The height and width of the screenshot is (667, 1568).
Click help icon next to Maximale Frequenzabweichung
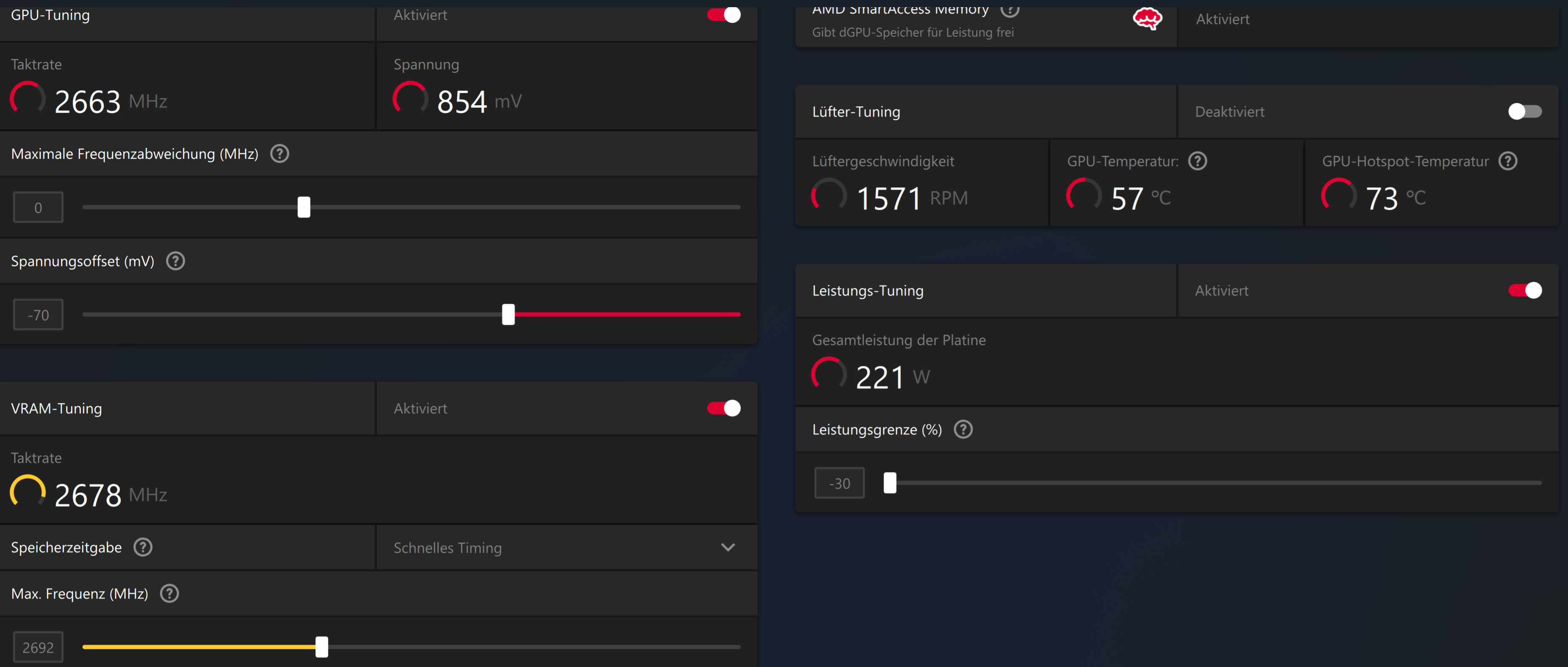[279, 154]
